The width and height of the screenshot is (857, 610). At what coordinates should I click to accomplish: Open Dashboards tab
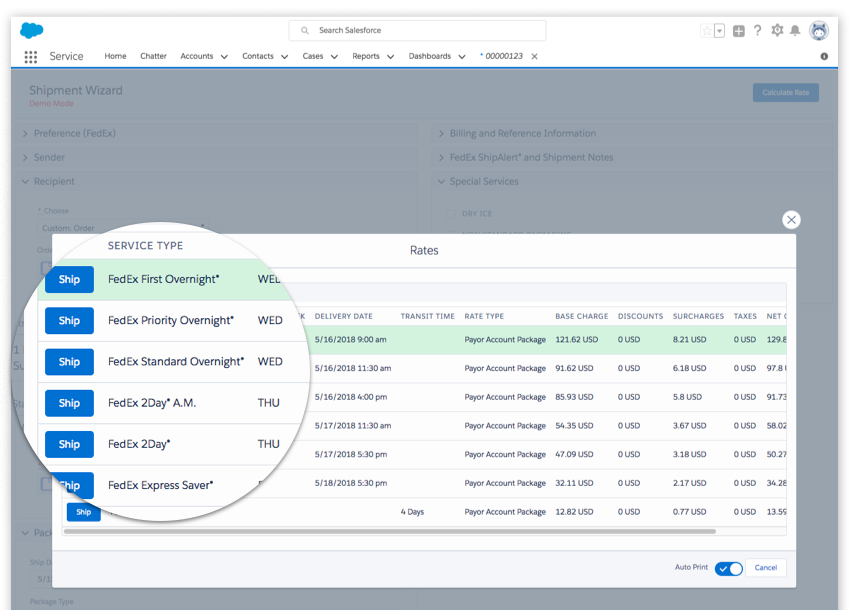[430, 56]
